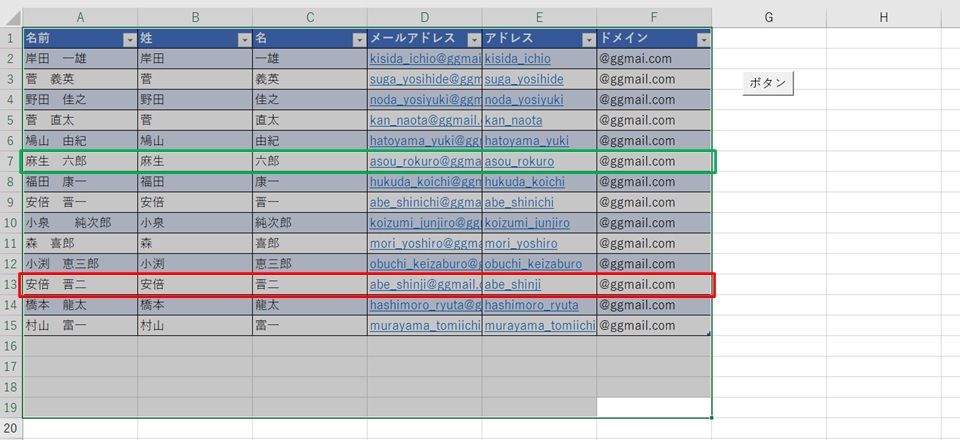The image size is (960, 440).
Task: Select column G header
Action: [769, 18]
